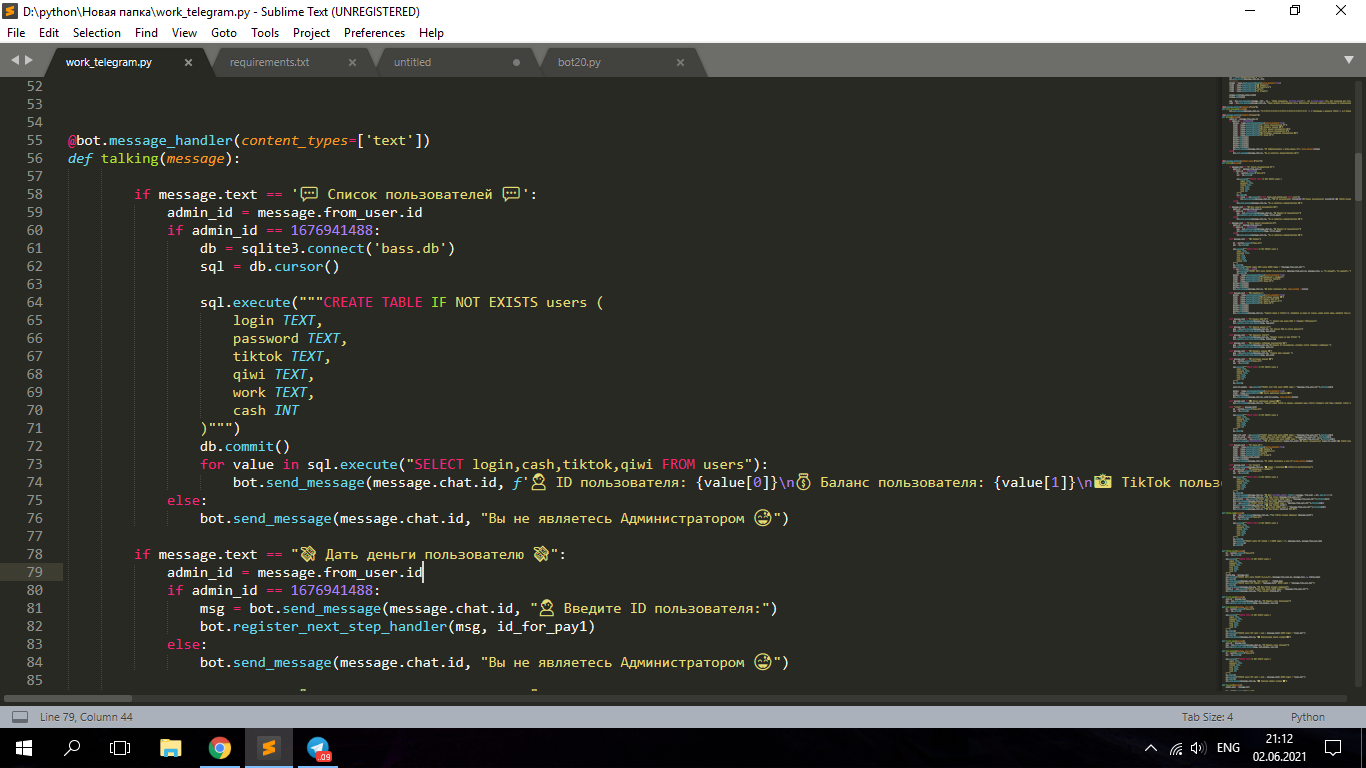Open the File menu

[x=16, y=32]
